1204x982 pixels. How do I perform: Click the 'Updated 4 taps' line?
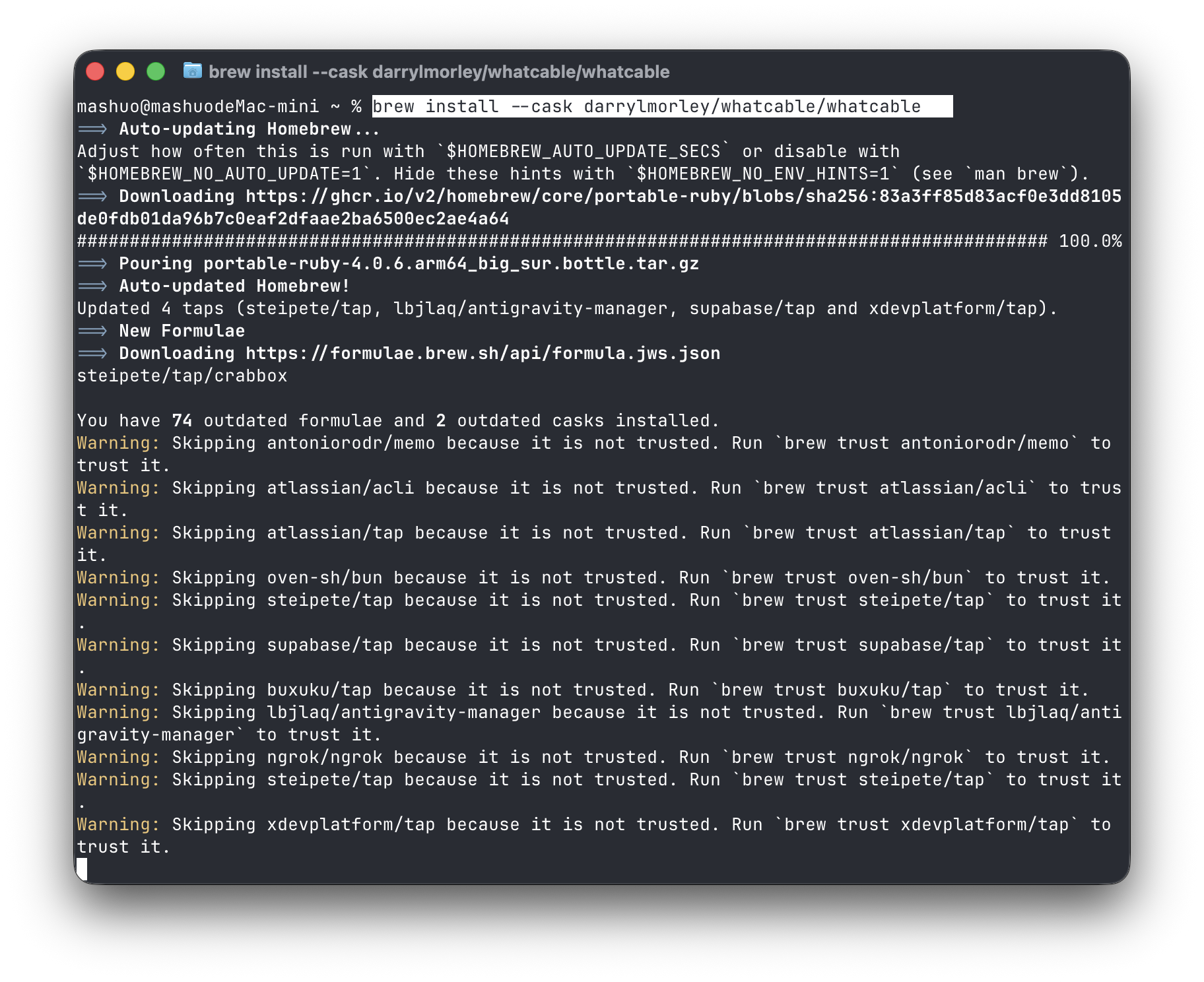coord(568,308)
